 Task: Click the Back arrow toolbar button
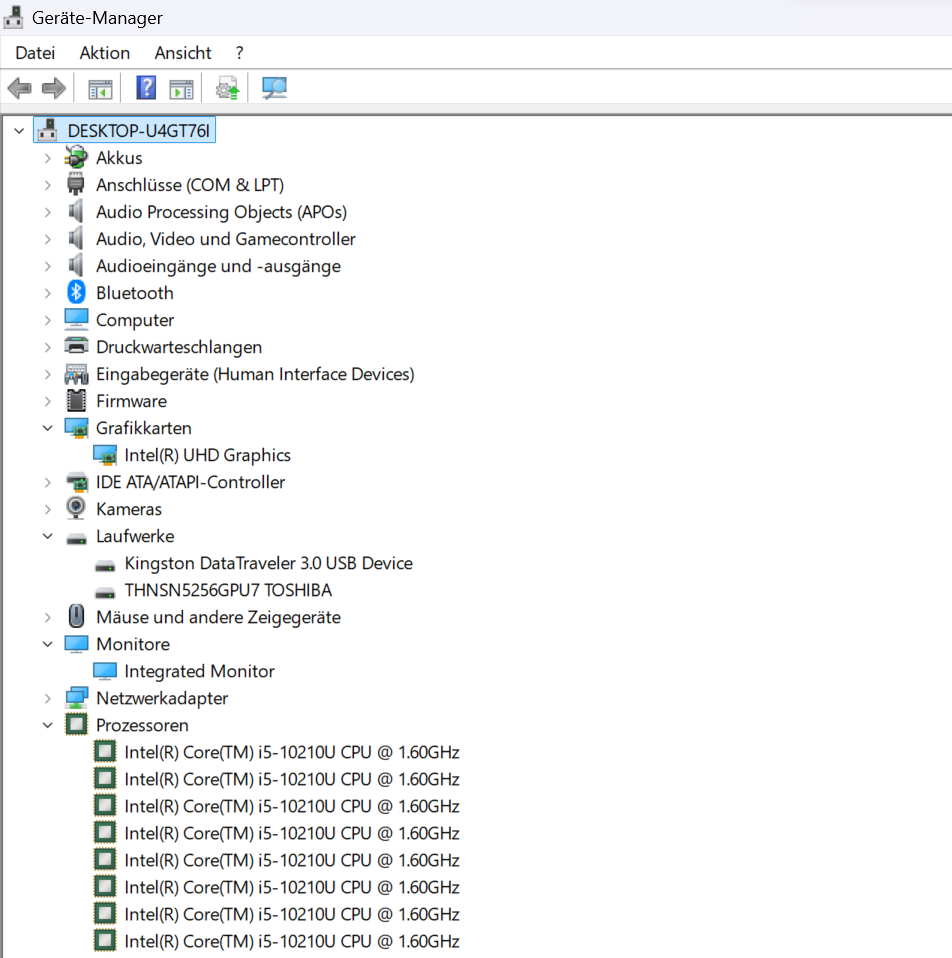[20, 89]
